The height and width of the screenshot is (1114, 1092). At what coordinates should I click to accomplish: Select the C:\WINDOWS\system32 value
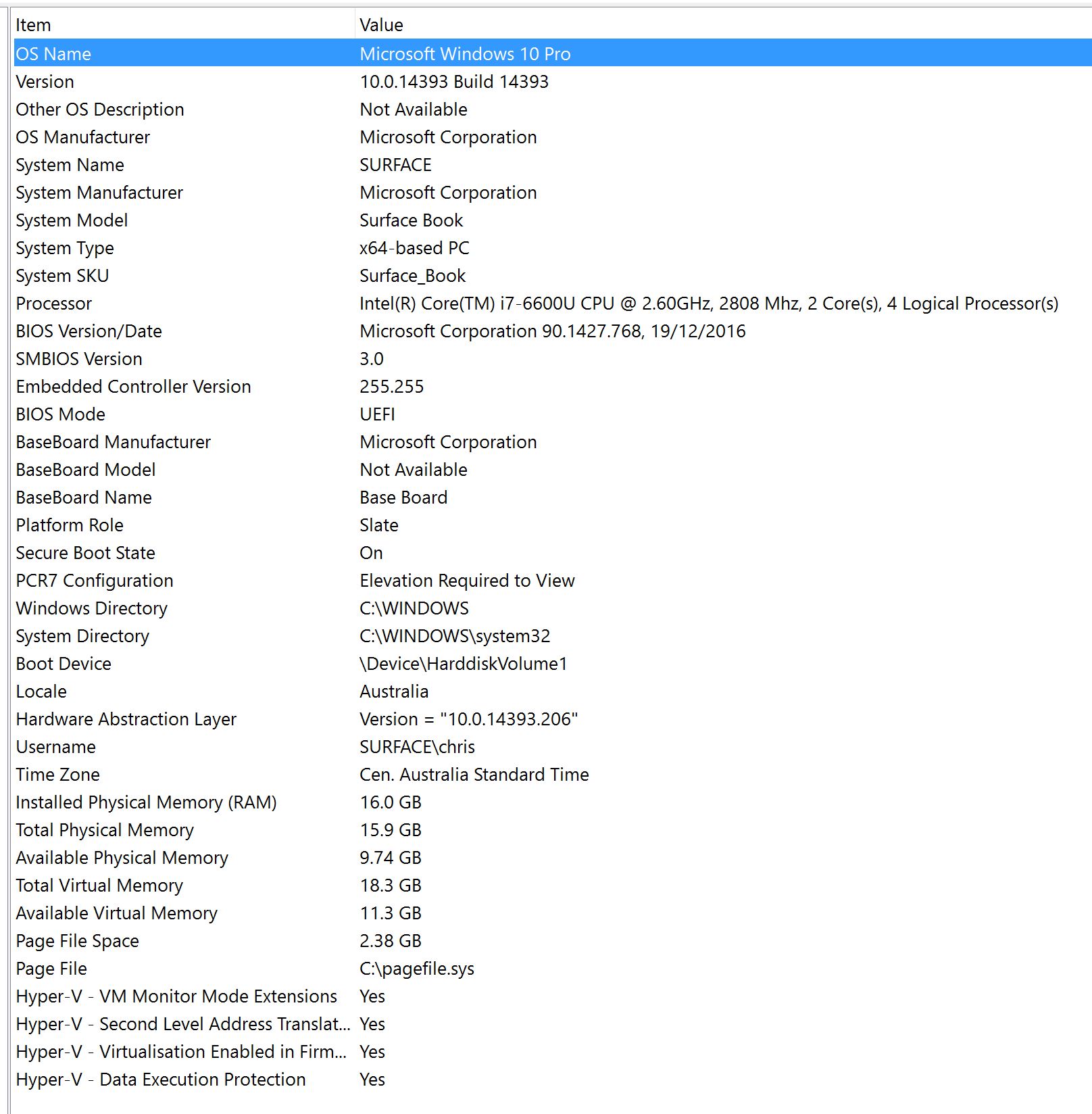pos(455,636)
